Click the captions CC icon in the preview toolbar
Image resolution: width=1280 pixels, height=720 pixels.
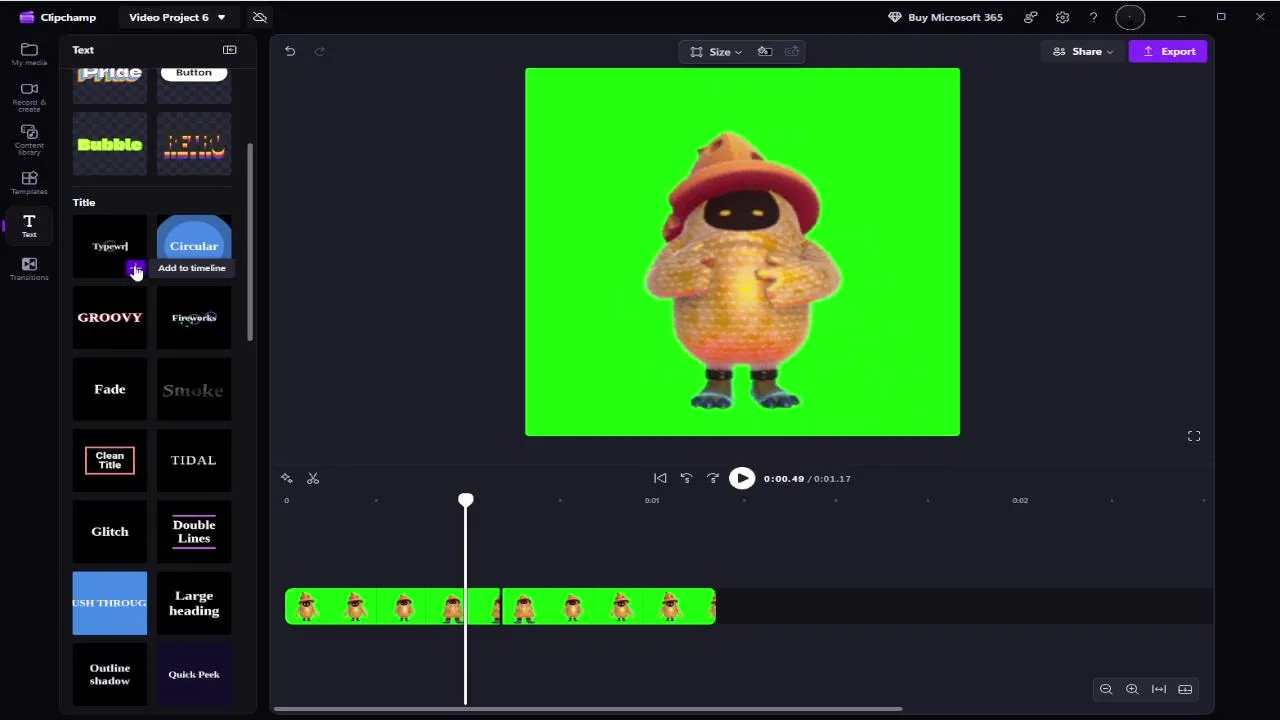792,51
